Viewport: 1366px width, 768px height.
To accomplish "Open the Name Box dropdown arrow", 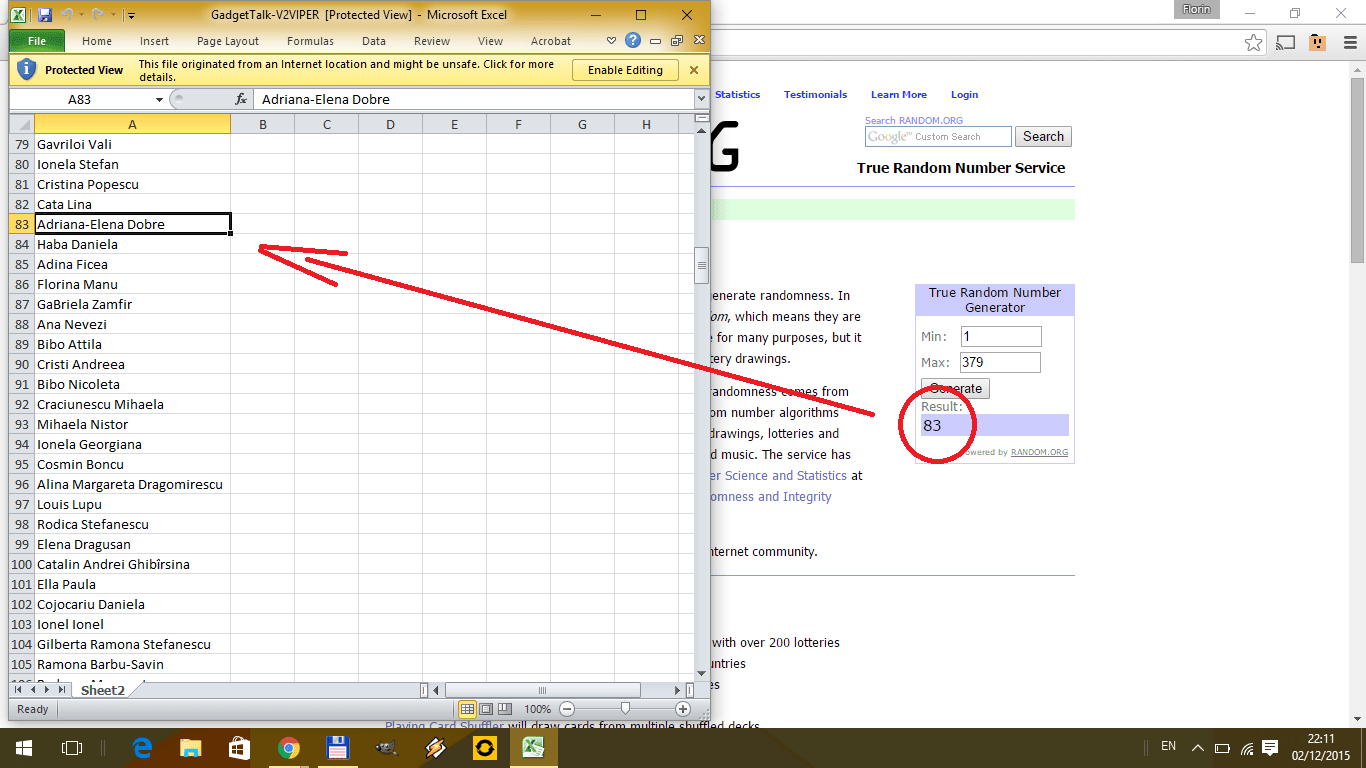I will click(x=159, y=100).
